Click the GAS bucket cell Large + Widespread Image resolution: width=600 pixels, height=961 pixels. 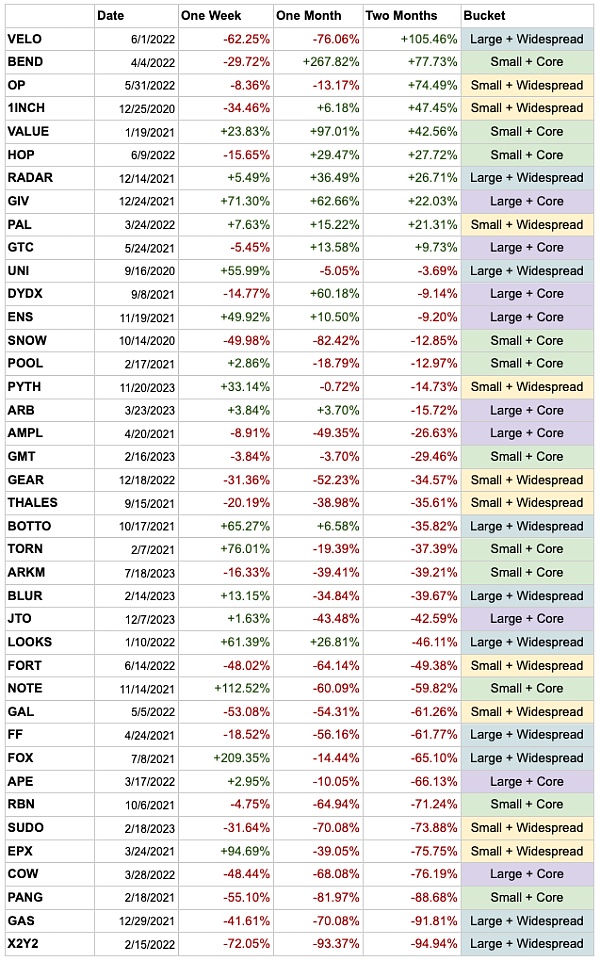pyautogui.click(x=526, y=921)
